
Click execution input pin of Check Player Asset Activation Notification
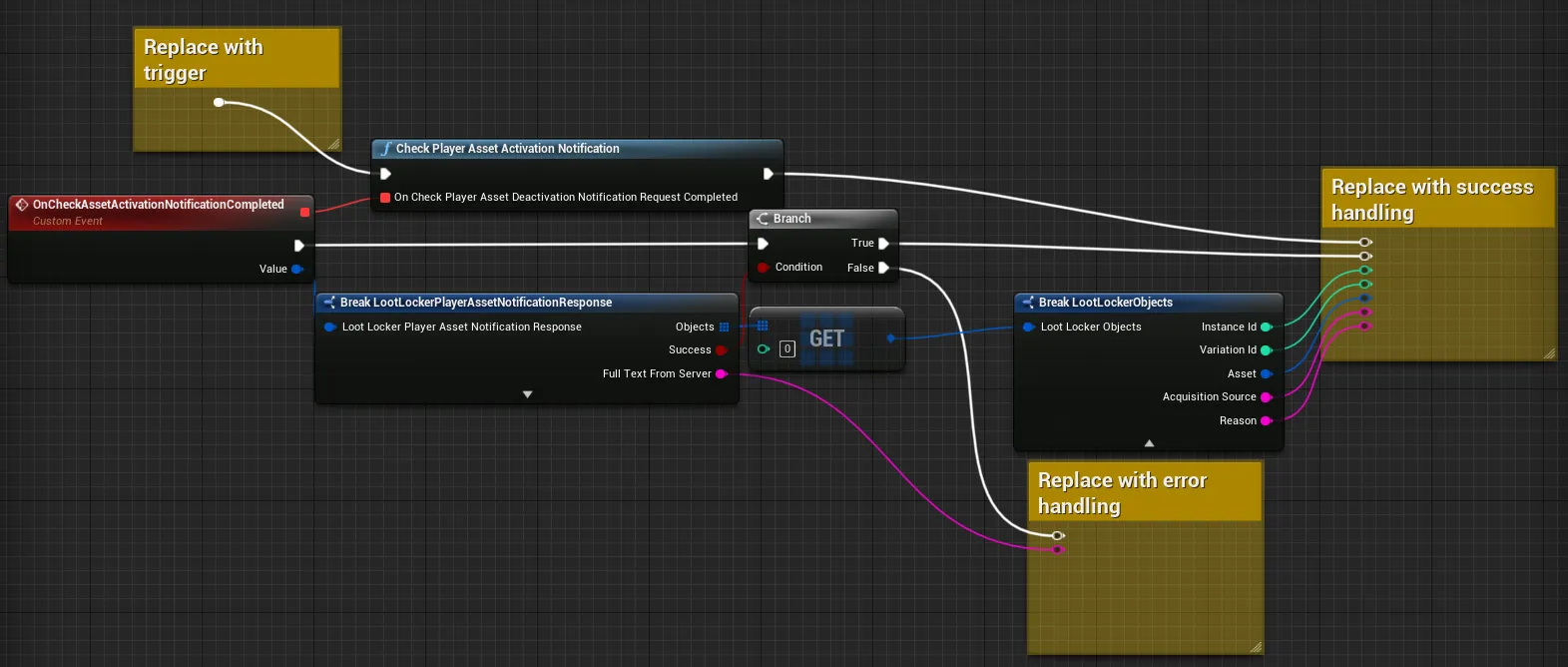(386, 174)
